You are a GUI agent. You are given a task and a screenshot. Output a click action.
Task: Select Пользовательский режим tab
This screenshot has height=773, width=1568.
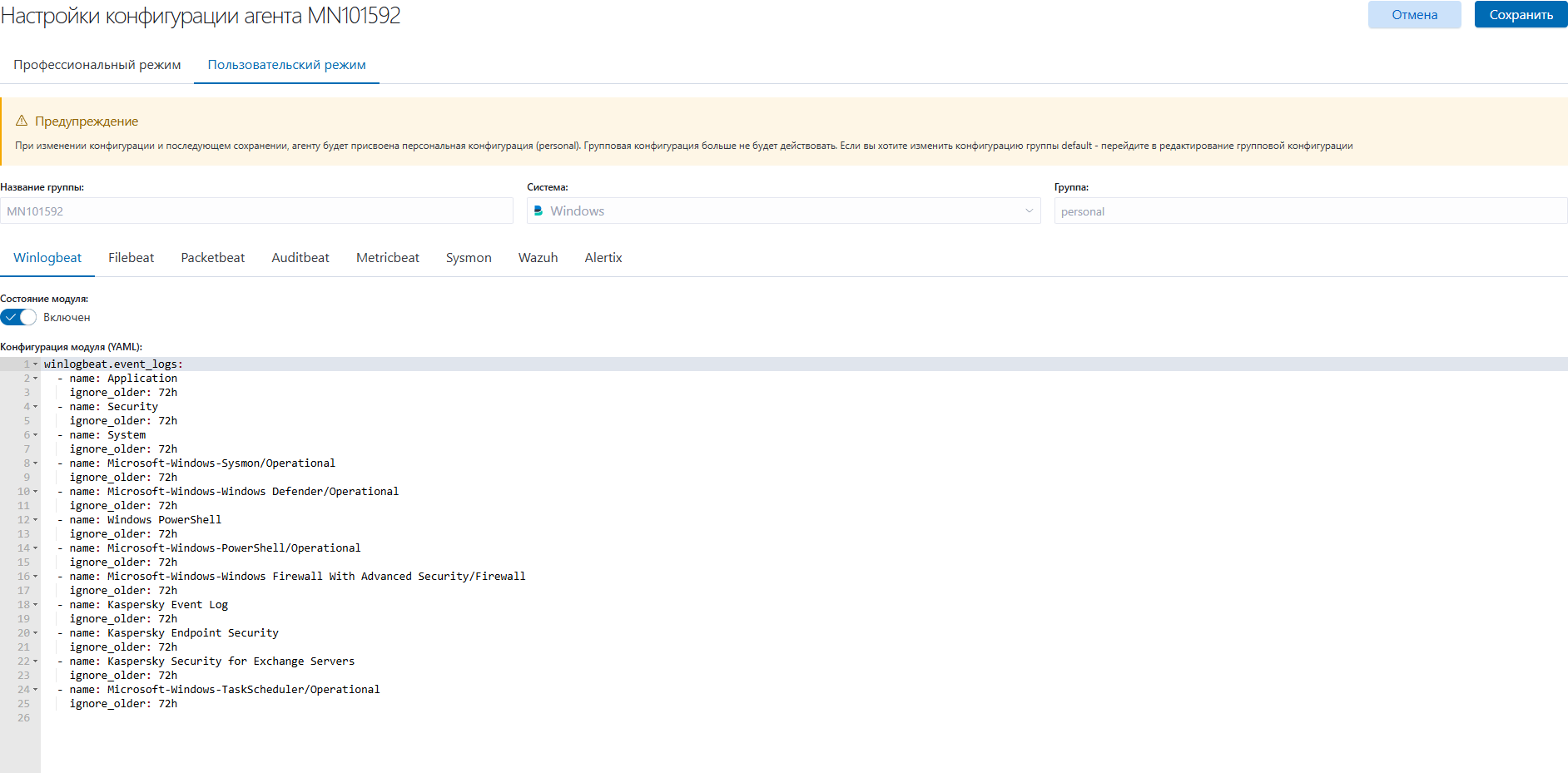click(286, 65)
